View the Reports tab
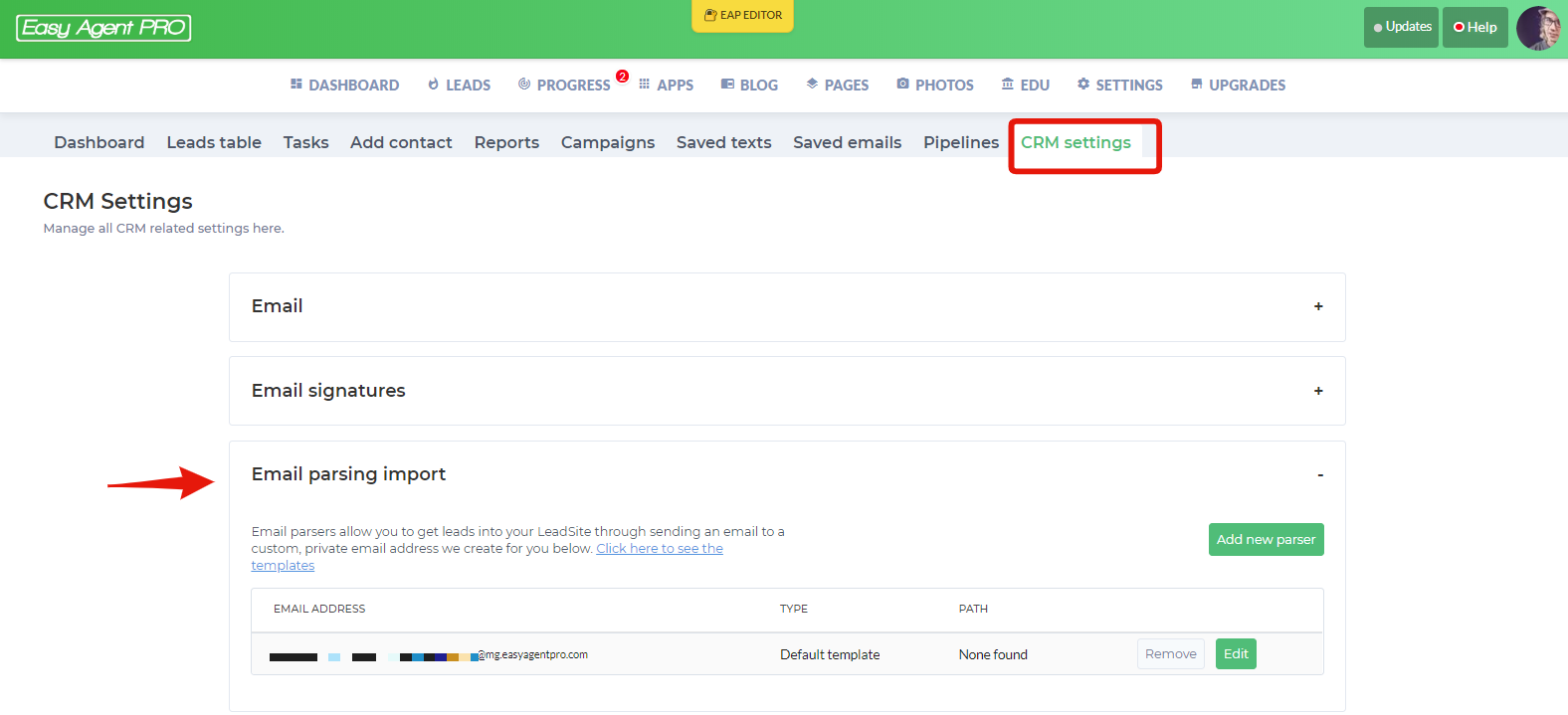 (x=506, y=142)
